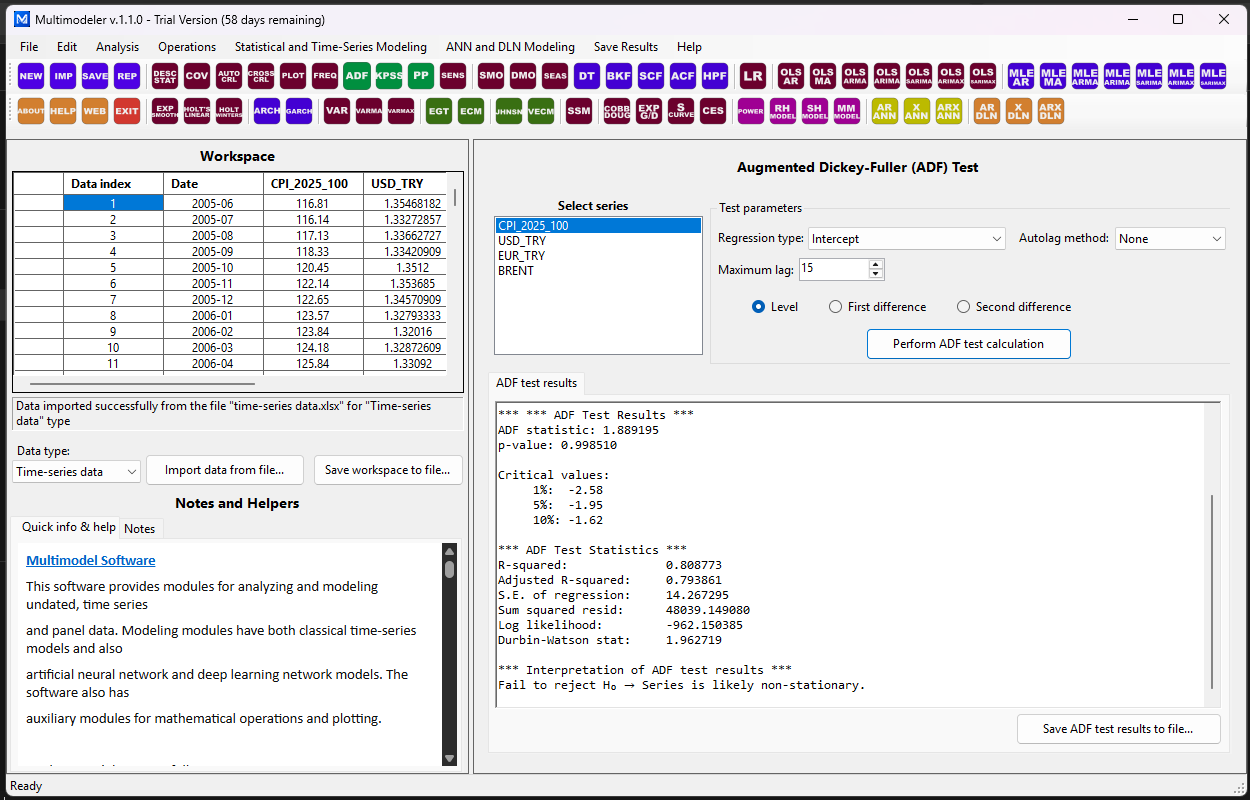The width and height of the screenshot is (1250, 800).
Task: Open the ARX DLN model icon
Action: [1051, 111]
